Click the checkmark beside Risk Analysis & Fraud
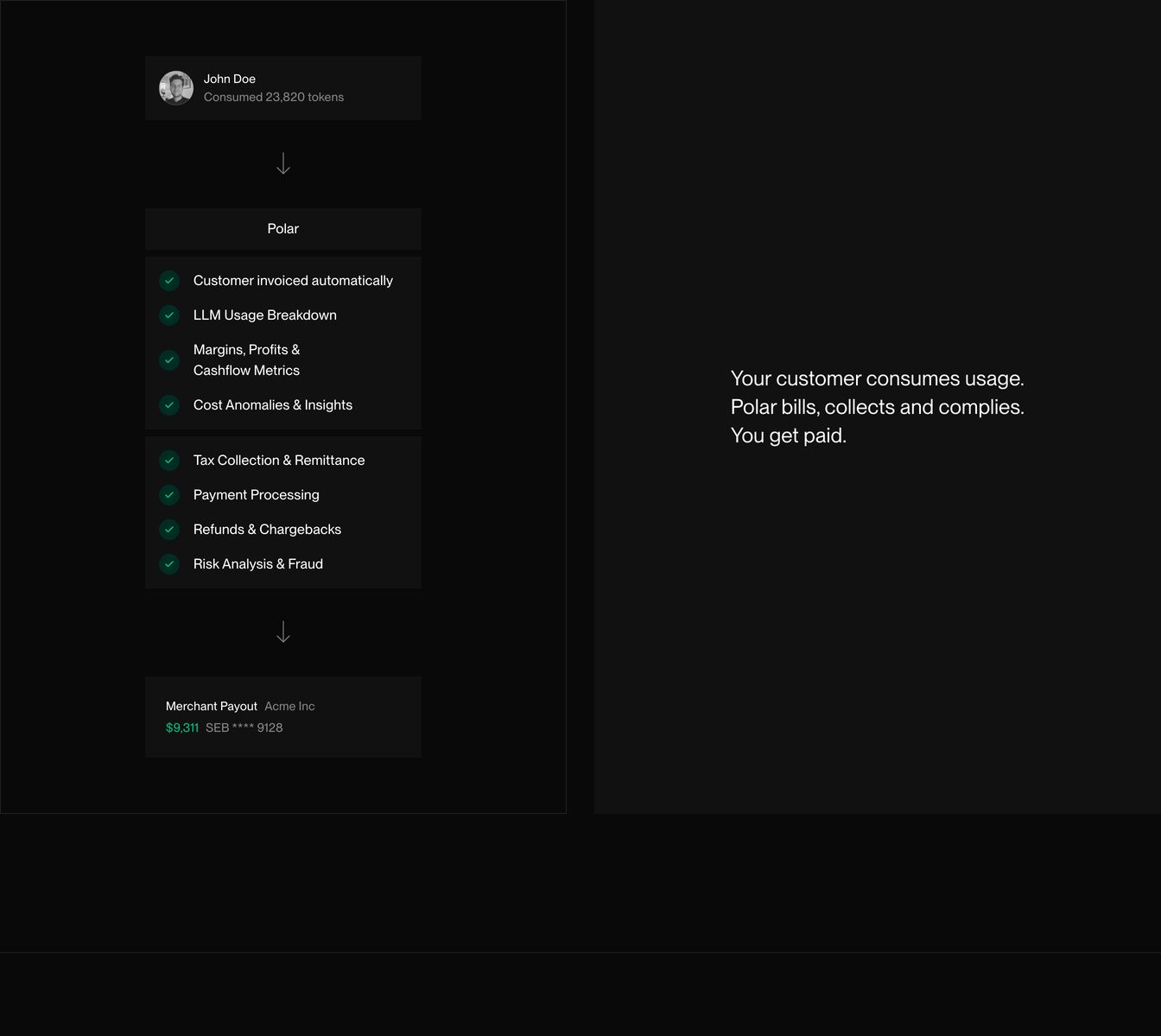1161x1036 pixels. (169, 564)
